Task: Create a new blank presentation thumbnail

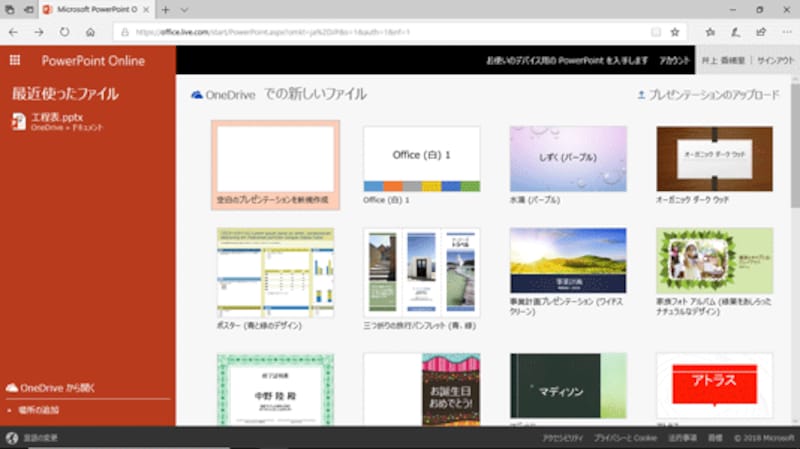Action: pyautogui.click(x=276, y=164)
